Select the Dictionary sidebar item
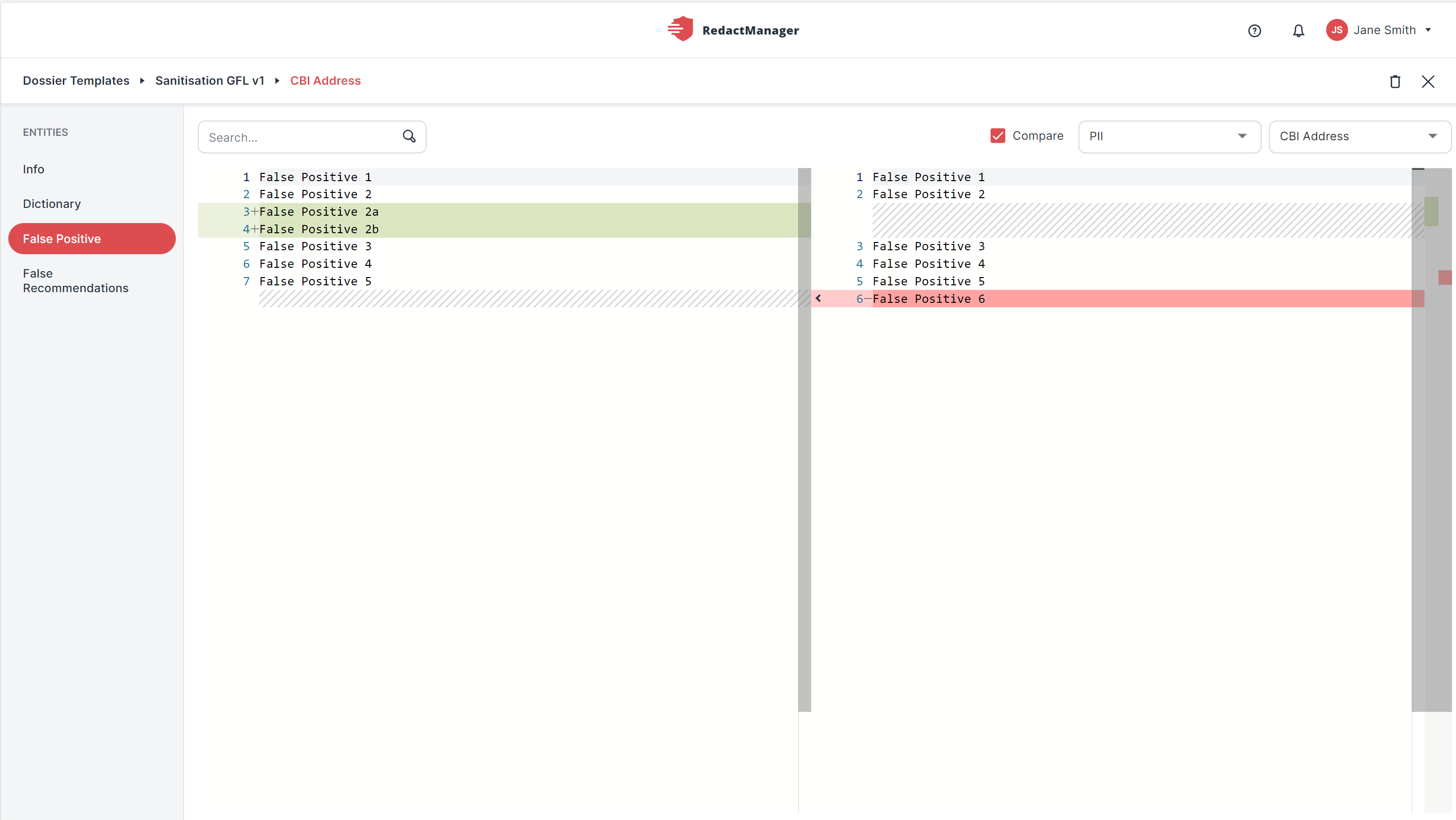This screenshot has height=820, width=1456. [x=52, y=204]
